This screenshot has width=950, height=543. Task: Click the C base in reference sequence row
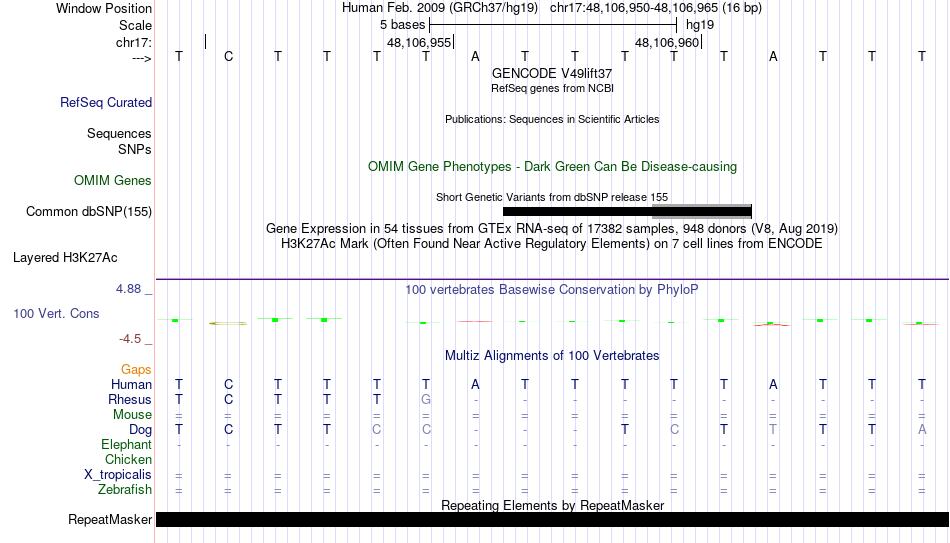point(228,56)
